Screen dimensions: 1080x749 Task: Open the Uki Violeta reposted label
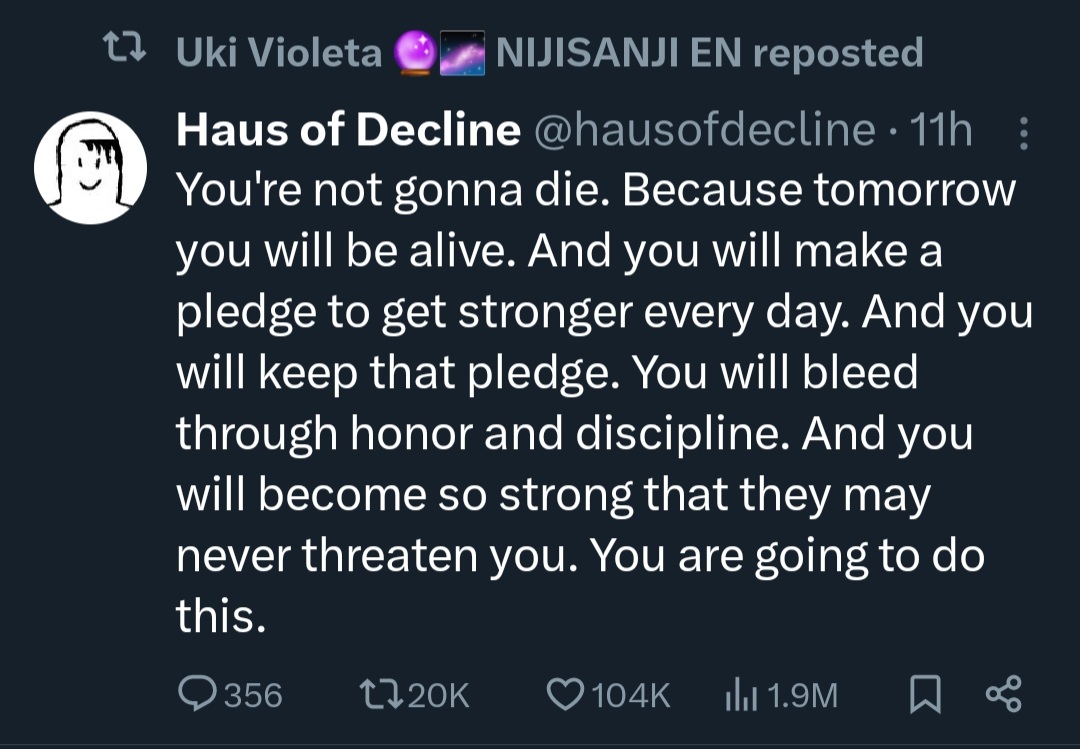[x=550, y=52]
